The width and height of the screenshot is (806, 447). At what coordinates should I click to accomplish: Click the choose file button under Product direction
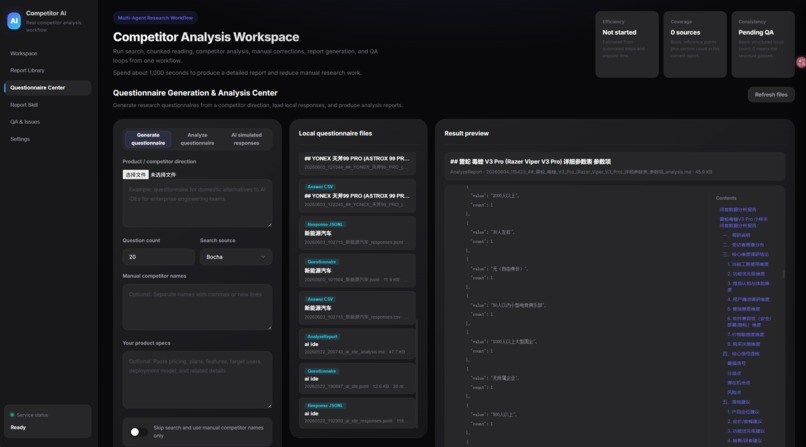135,175
